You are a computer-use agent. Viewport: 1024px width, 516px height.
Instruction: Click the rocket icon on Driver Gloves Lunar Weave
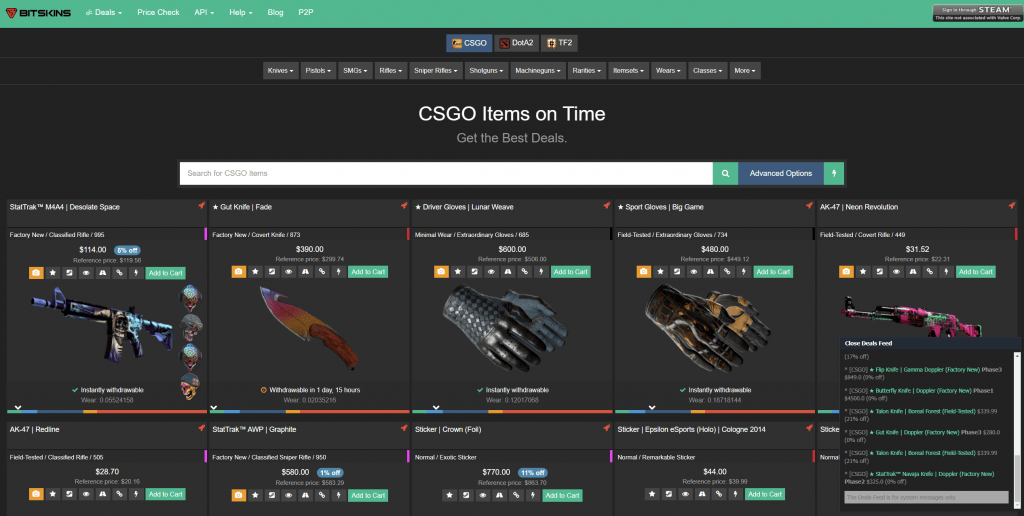pyautogui.click(x=607, y=205)
